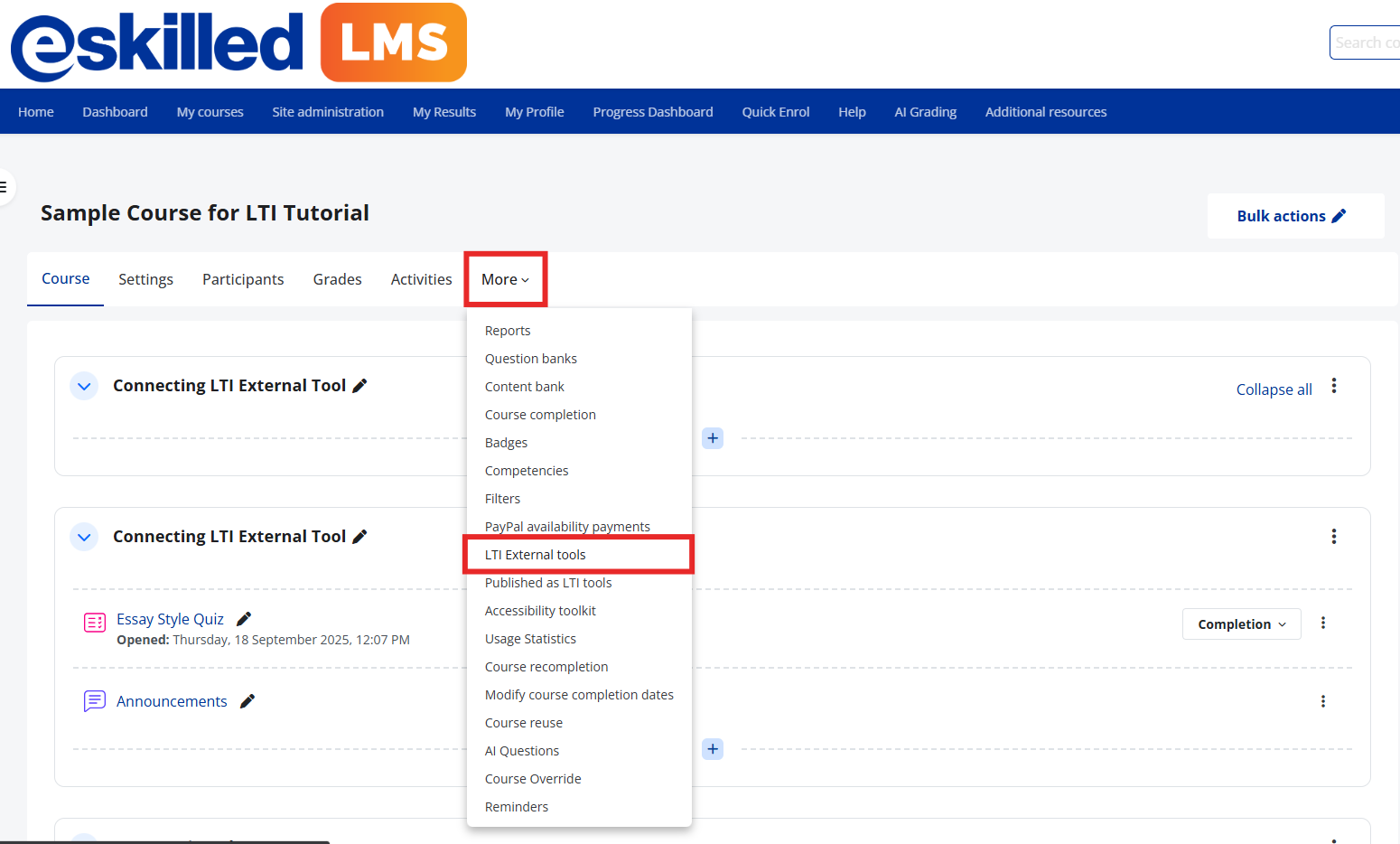Screen dimensions: 1400x844
Task: Choose Question banks in the More menu
Action: coord(530,359)
